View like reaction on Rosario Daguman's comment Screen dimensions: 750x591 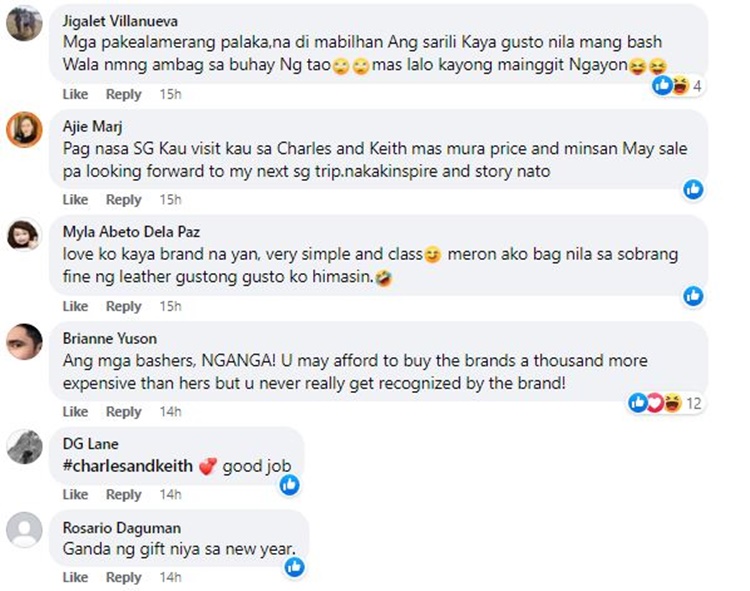[295, 567]
